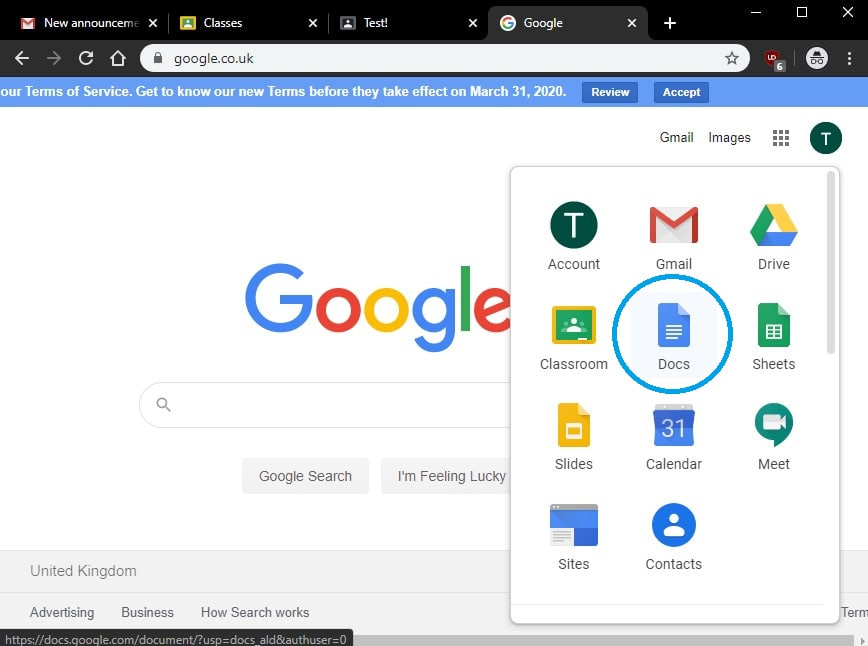This screenshot has width=868, height=646.
Task: Open Google Contacts
Action: point(673,535)
